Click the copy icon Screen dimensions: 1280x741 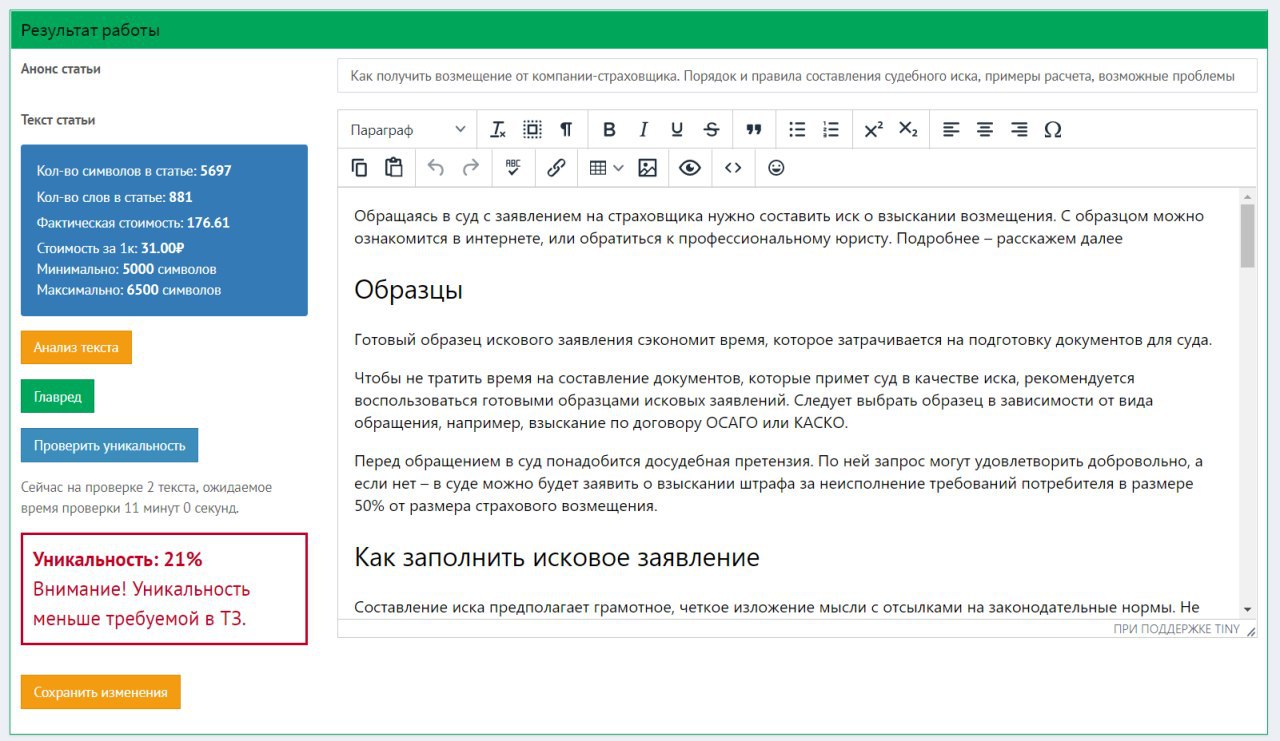coord(360,168)
